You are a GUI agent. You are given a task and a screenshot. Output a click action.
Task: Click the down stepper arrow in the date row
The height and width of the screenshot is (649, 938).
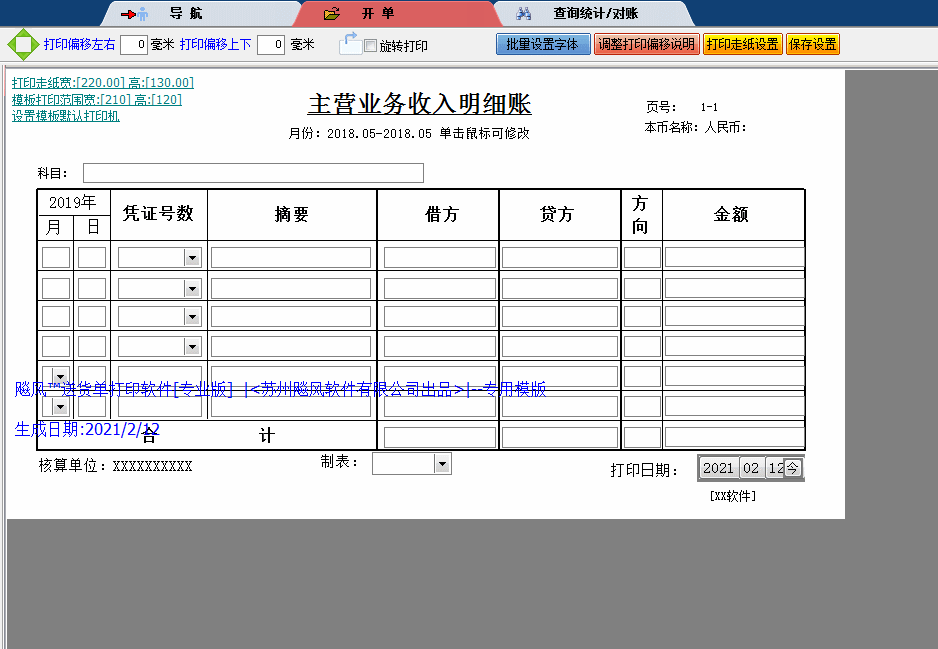click(x=60, y=407)
